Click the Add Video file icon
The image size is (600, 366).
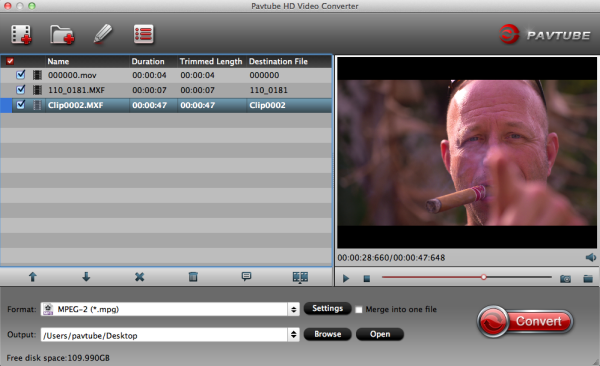[x=21, y=34]
